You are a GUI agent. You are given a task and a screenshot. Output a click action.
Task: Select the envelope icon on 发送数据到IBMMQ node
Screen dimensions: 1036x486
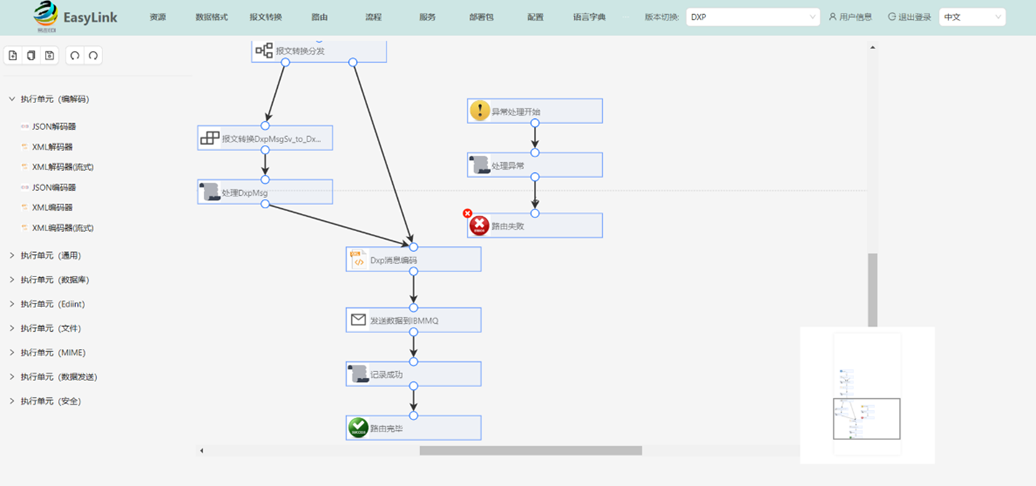coord(358,320)
